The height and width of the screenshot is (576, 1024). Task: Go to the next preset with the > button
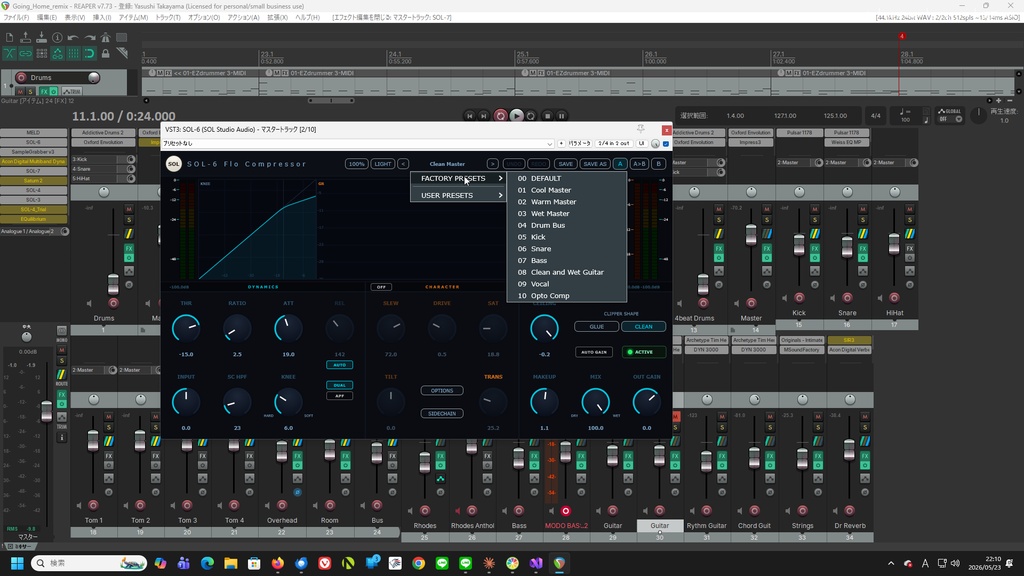coord(492,164)
